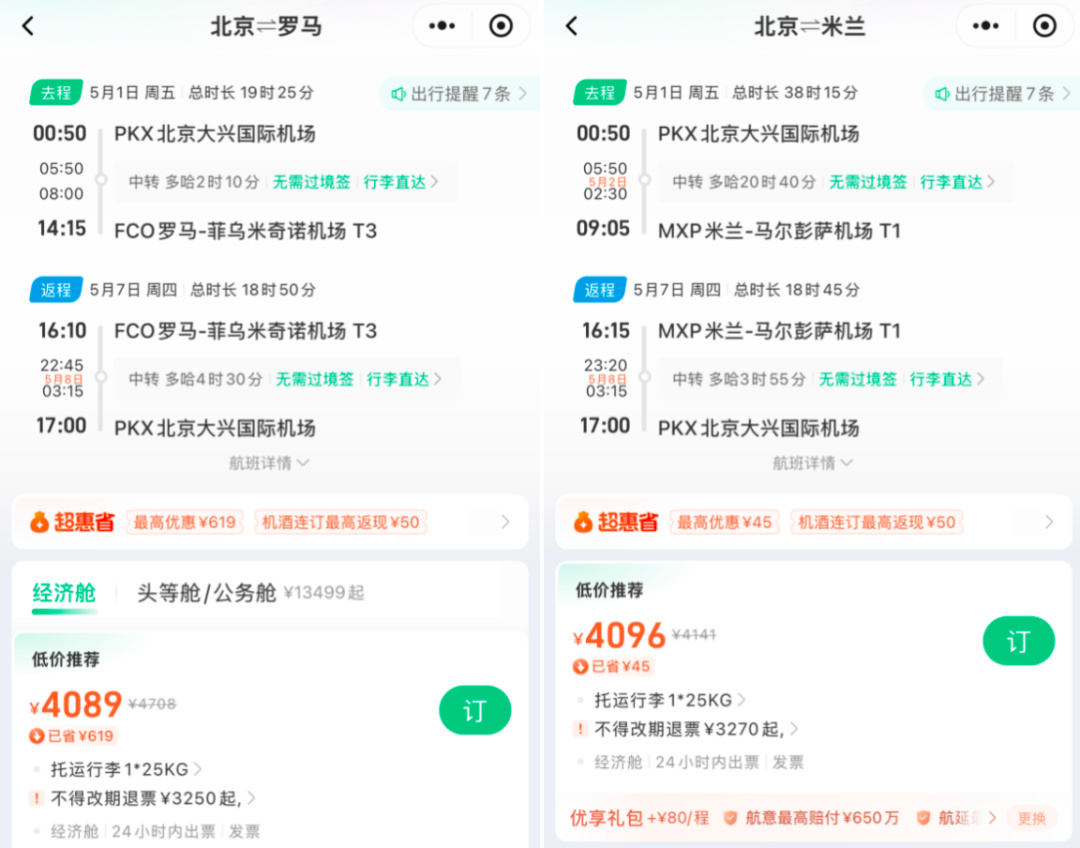This screenshot has width=1080, height=848.
Task: Tap 更换 to change the Milan perk package
Action: click(x=1031, y=818)
